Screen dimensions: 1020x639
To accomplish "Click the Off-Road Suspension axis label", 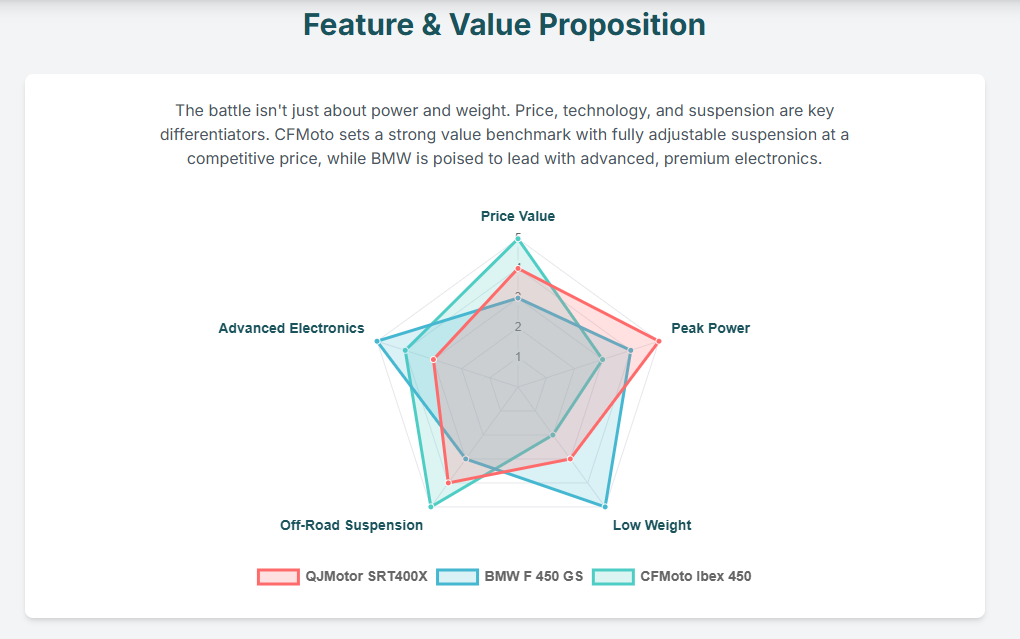I will pyautogui.click(x=351, y=525).
